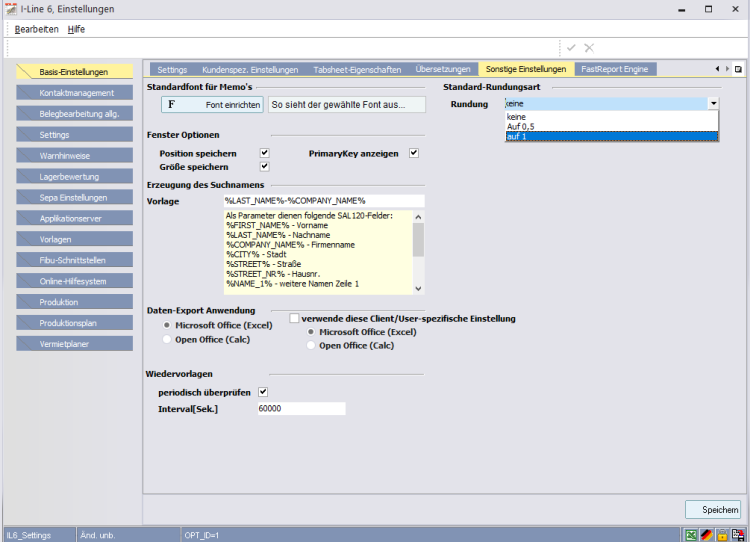Open the Tabsheet-Eigenschaften tab

357,69
